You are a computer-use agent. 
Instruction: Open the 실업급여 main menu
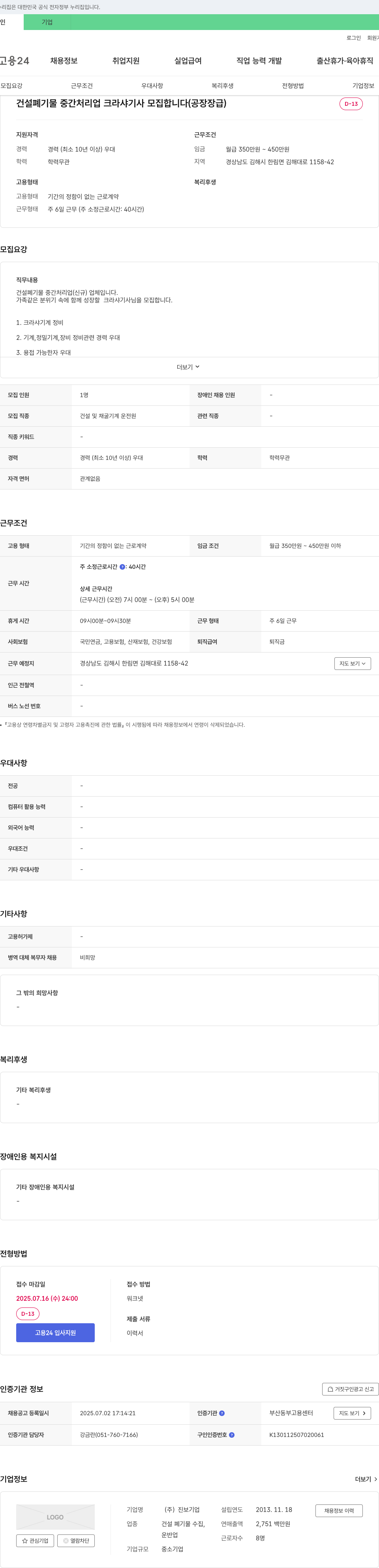[x=188, y=61]
